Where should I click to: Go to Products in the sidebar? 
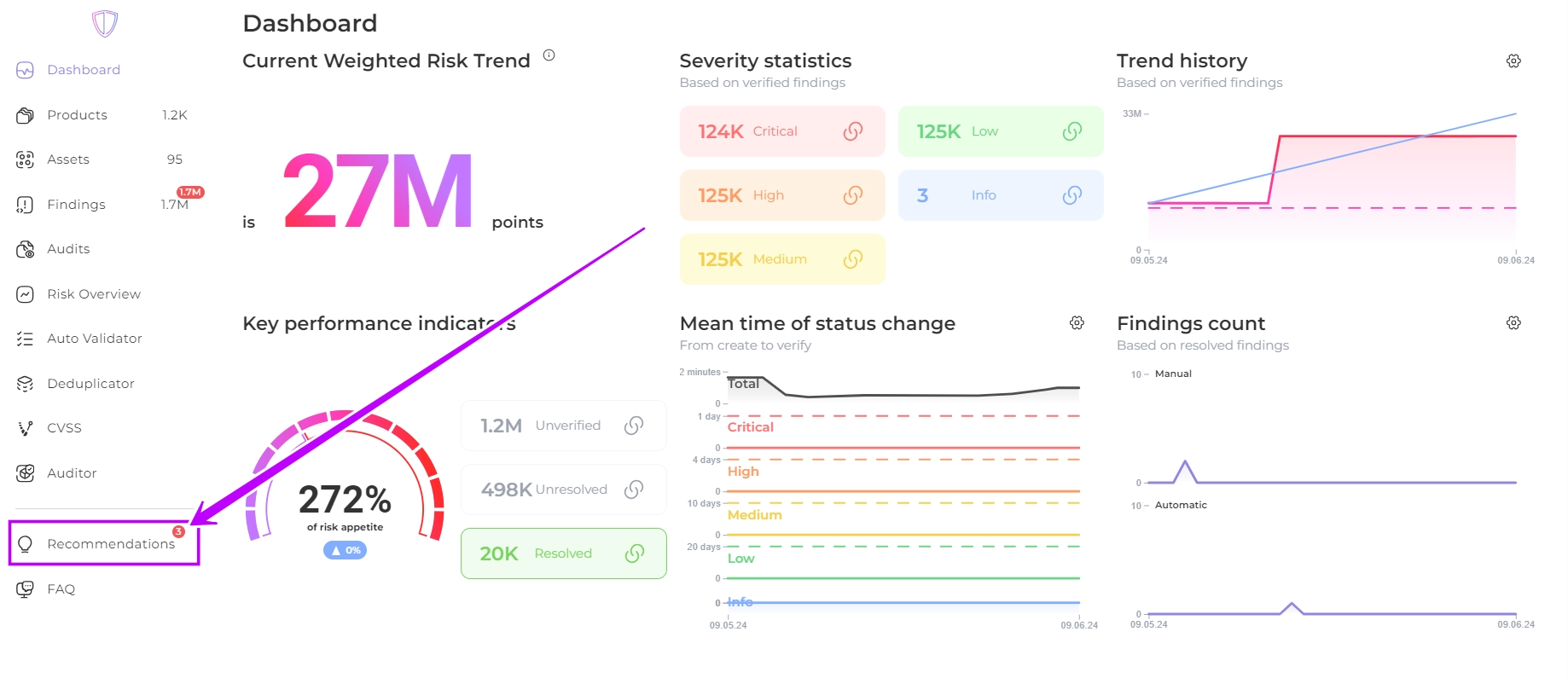[77, 115]
